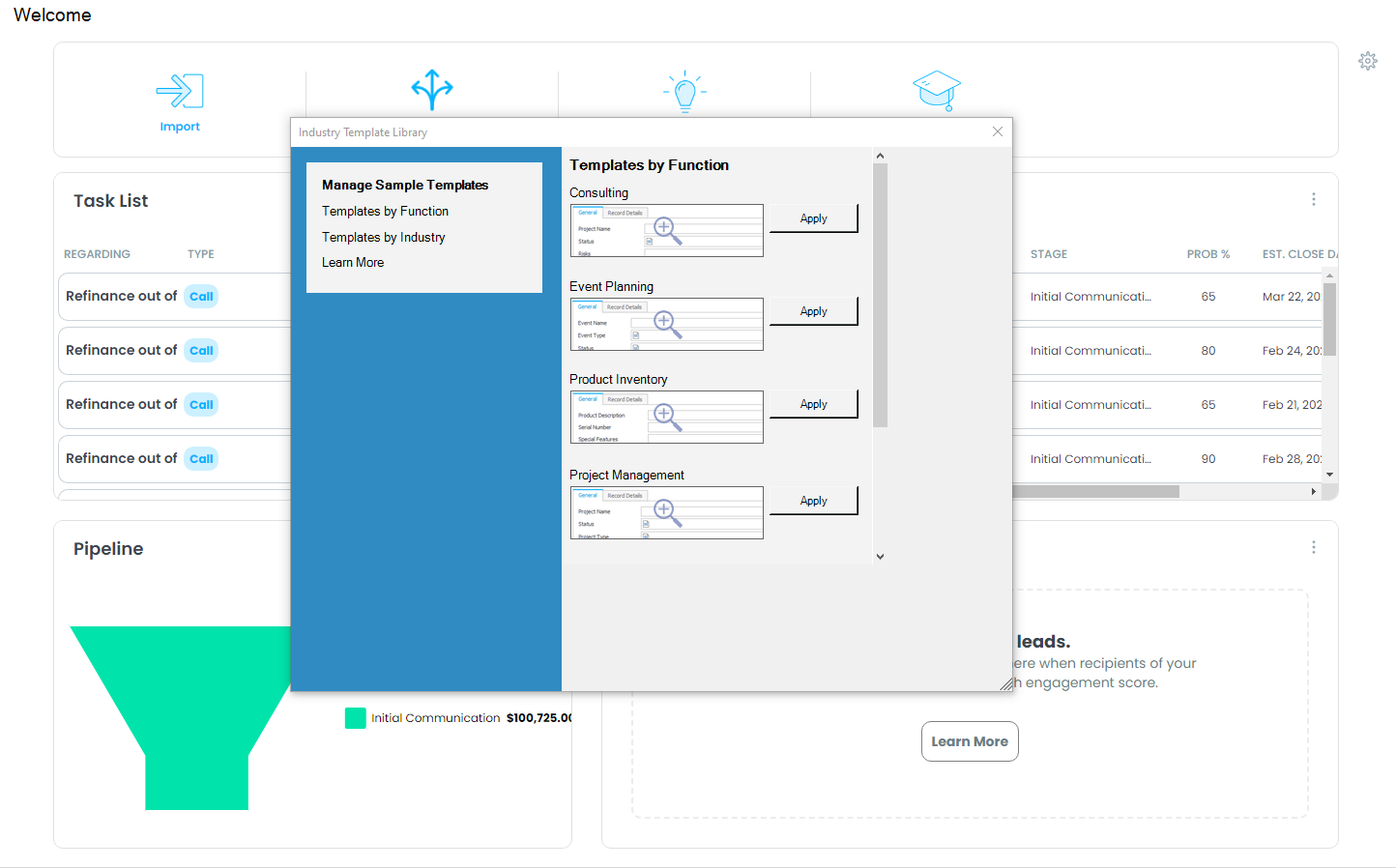Click template list scroll up arrow

coord(880,156)
